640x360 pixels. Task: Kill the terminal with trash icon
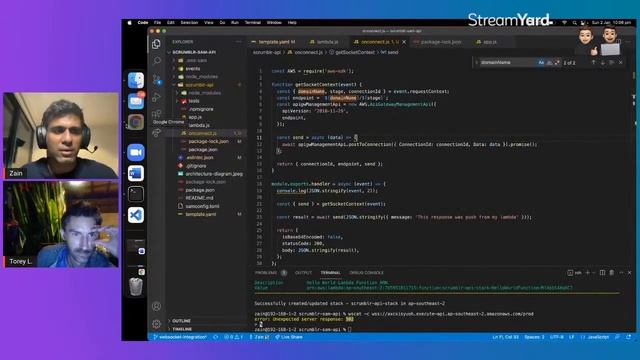[x=611, y=273]
